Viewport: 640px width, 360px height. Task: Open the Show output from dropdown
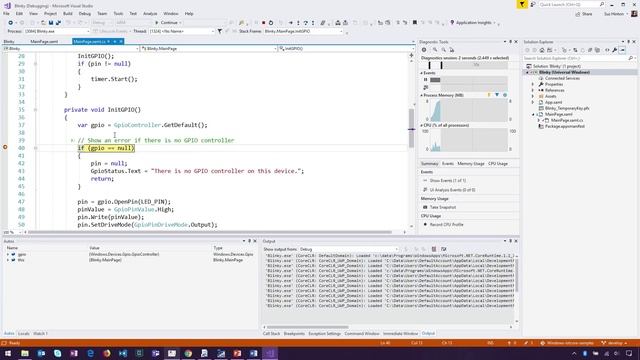click(348, 249)
